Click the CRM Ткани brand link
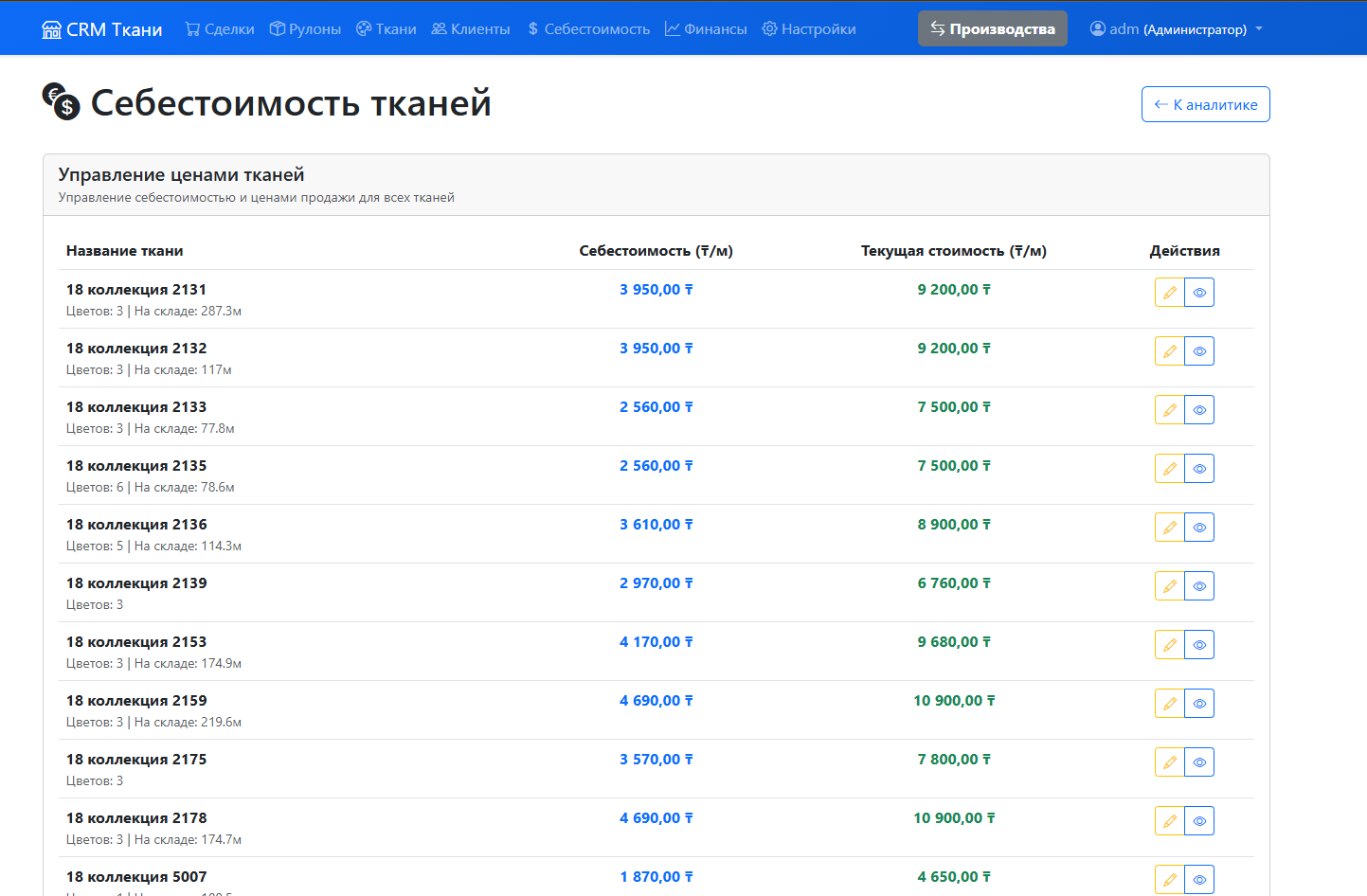The height and width of the screenshot is (896, 1367). 102,29
